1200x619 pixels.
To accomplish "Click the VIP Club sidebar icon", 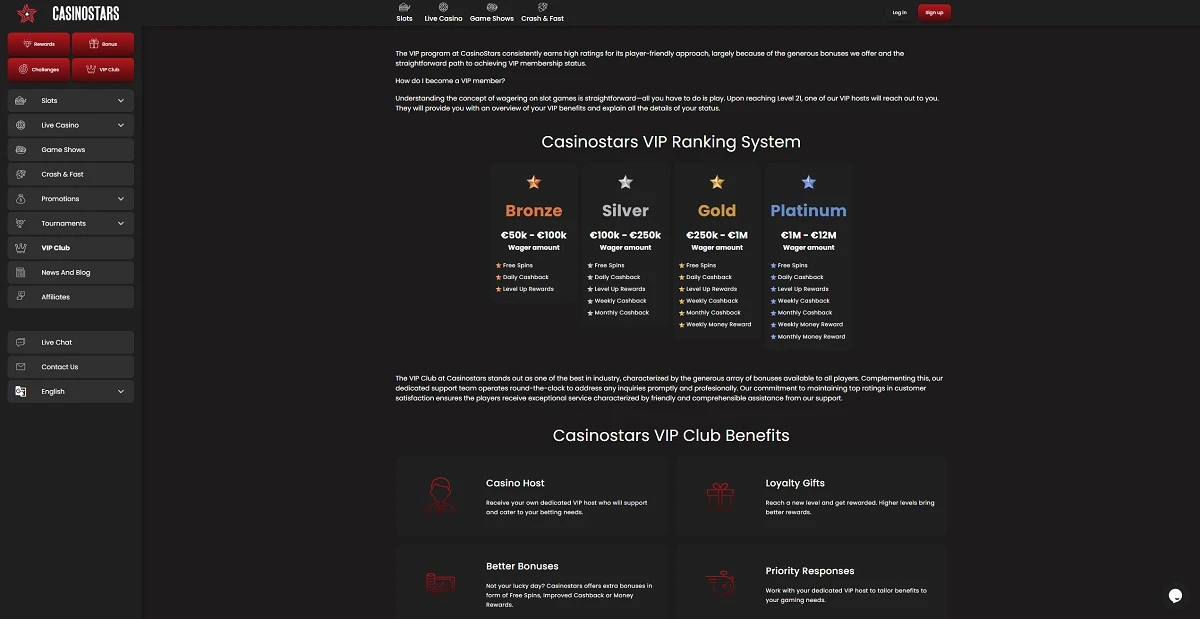I will (21, 248).
